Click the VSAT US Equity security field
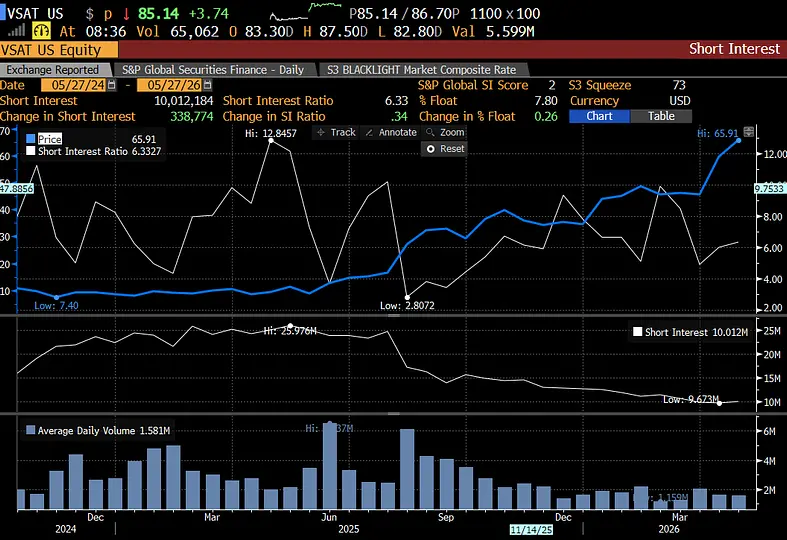Viewport: 787px width, 540px height. tap(59, 50)
